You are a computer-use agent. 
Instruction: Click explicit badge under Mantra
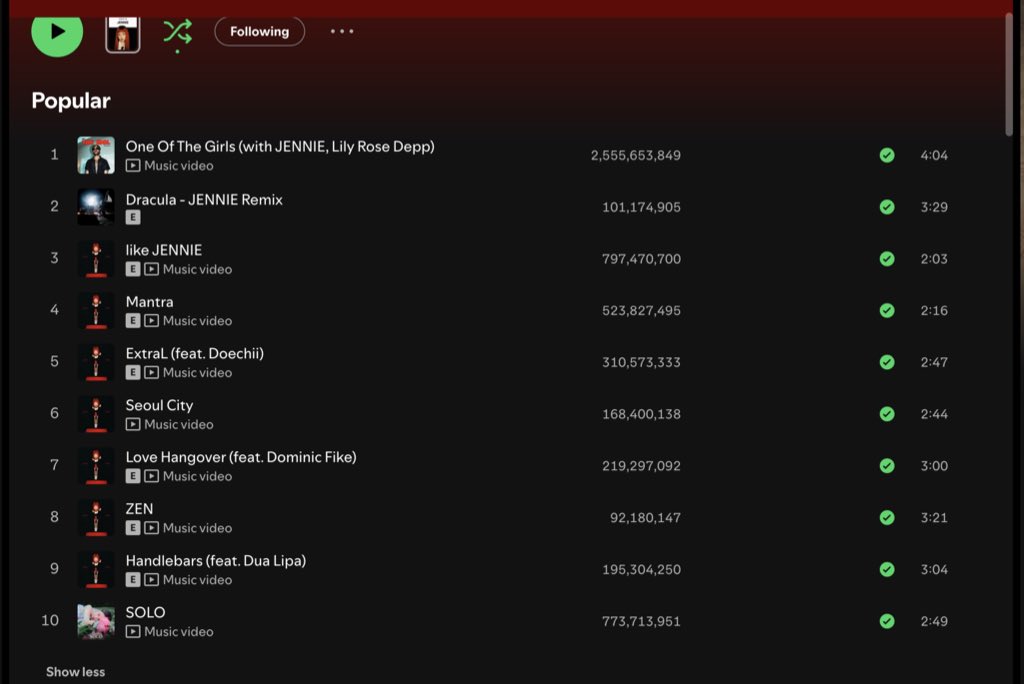pyautogui.click(x=133, y=321)
